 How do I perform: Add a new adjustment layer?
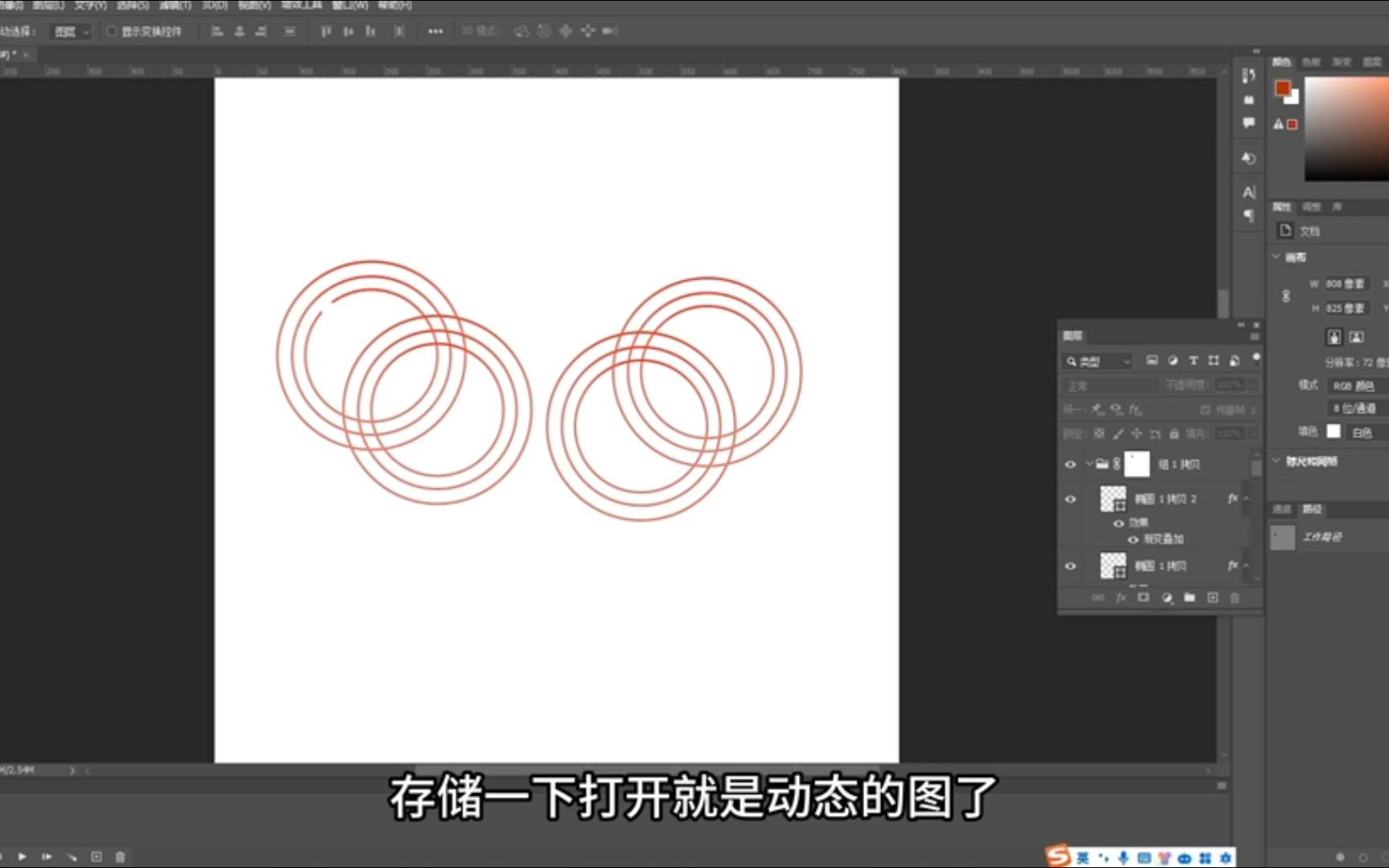click(x=1166, y=598)
